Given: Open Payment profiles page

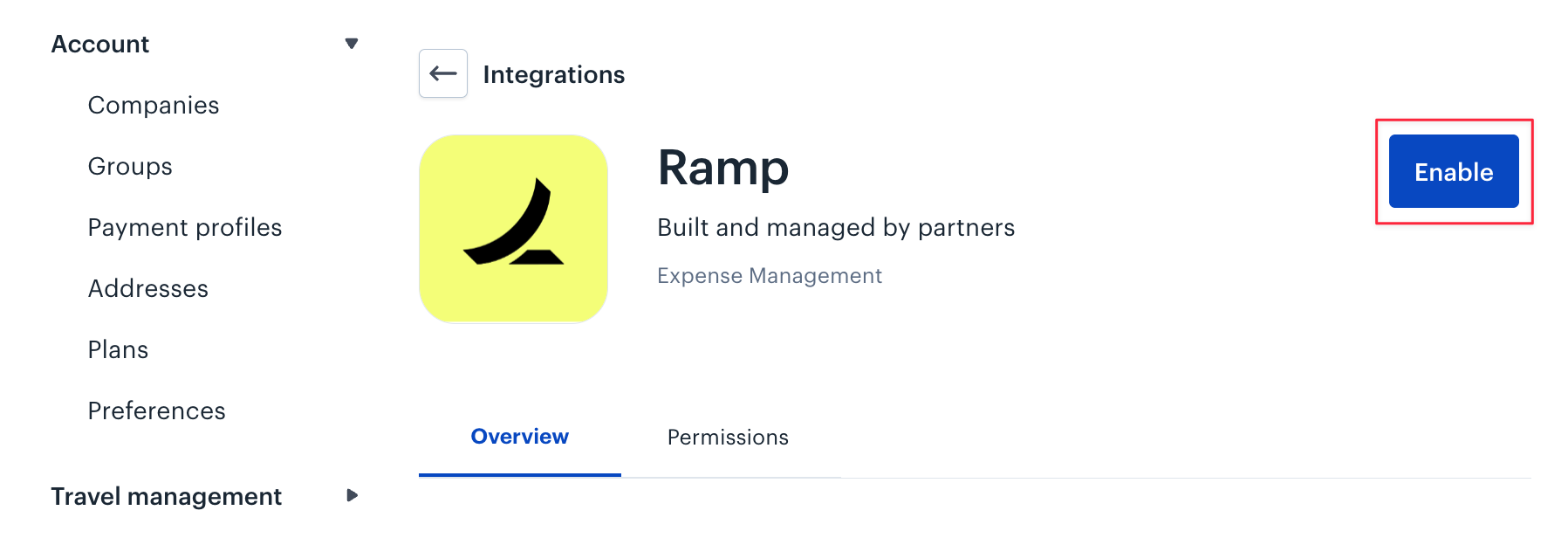Looking at the screenshot, I should pos(185,227).
